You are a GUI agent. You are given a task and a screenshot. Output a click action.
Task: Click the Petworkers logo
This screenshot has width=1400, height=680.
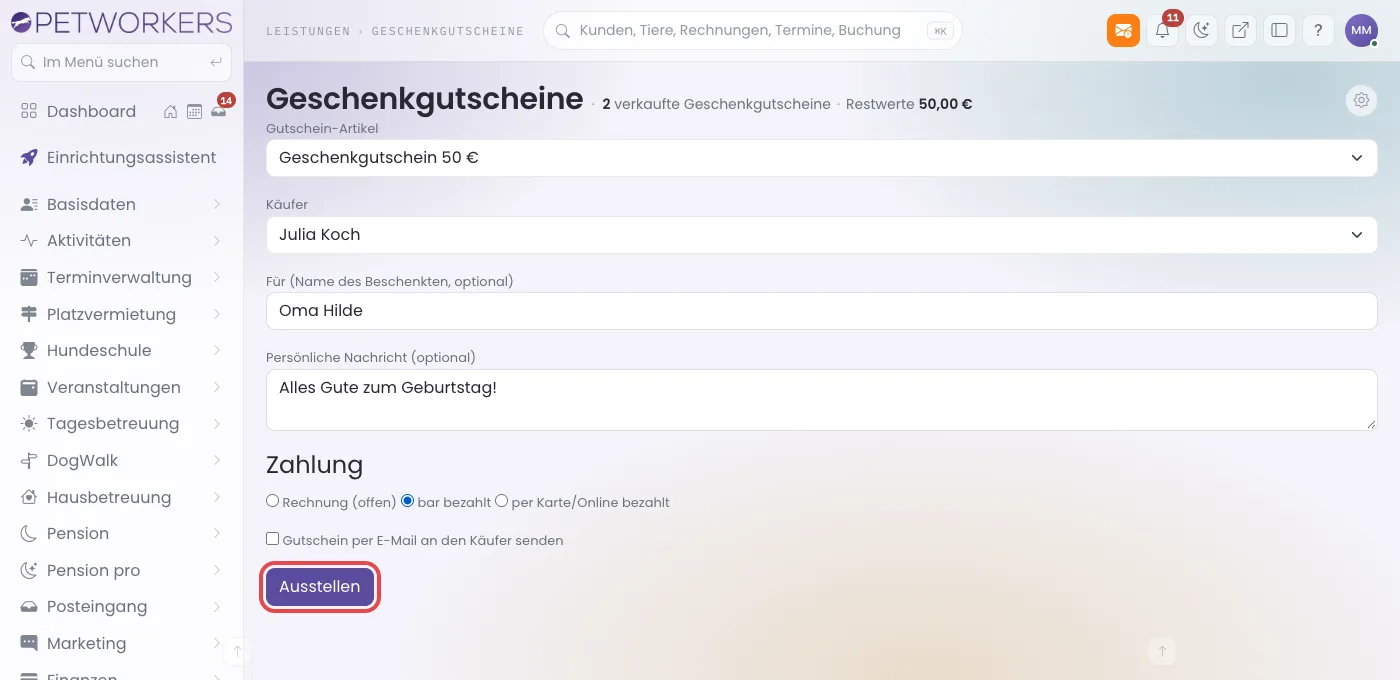(x=121, y=21)
